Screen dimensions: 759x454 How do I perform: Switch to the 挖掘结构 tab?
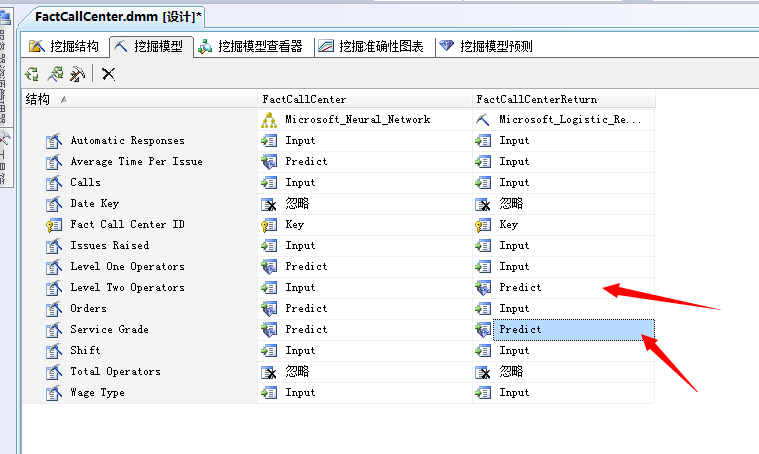[x=63, y=46]
